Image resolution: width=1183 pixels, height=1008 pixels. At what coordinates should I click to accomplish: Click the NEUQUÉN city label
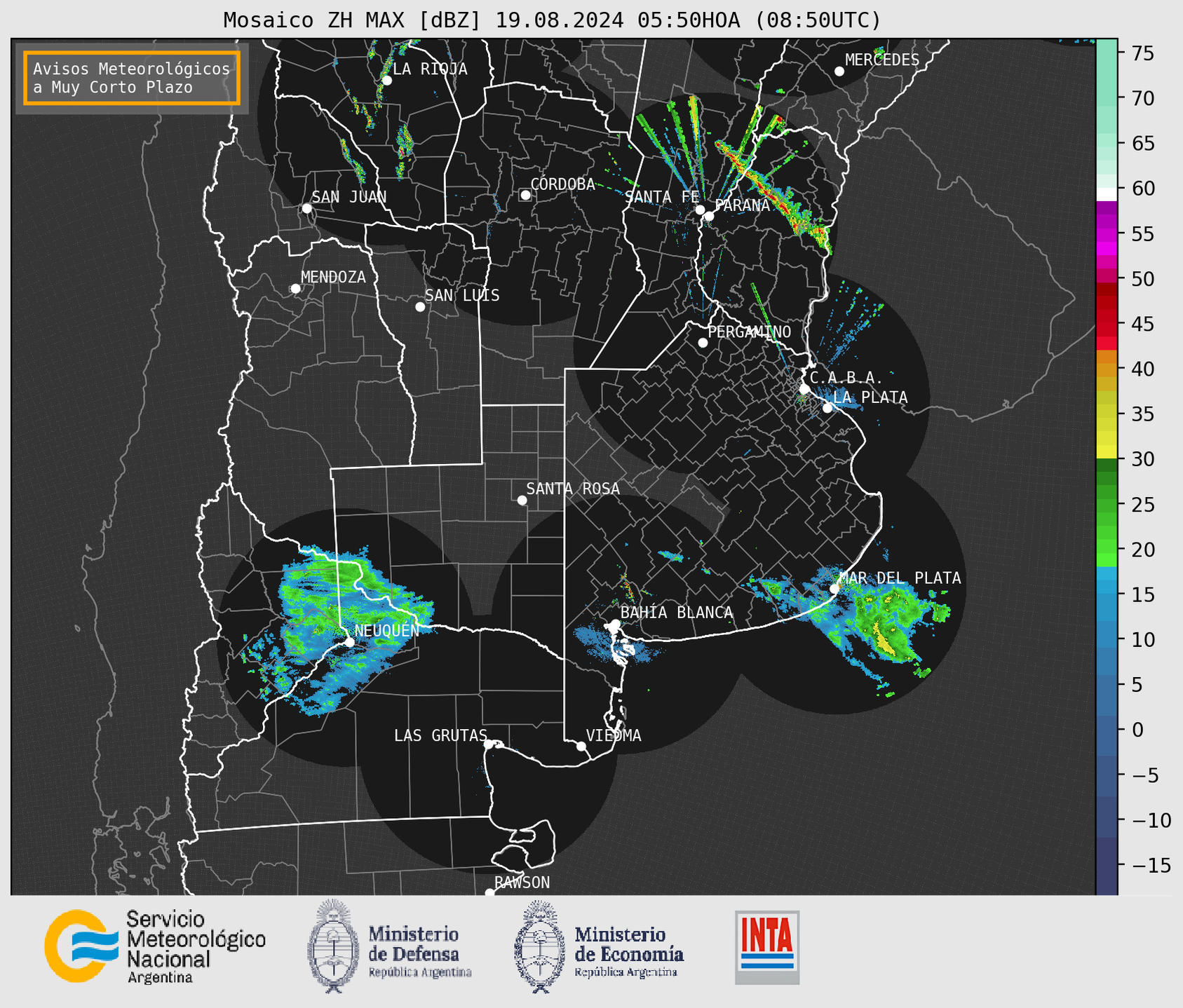[x=387, y=630]
